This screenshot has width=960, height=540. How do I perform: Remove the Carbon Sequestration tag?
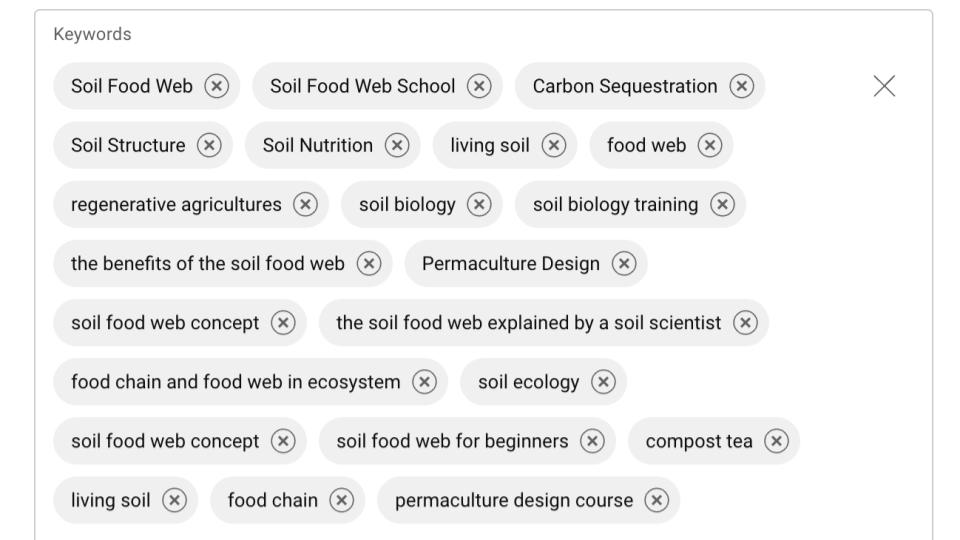741,86
